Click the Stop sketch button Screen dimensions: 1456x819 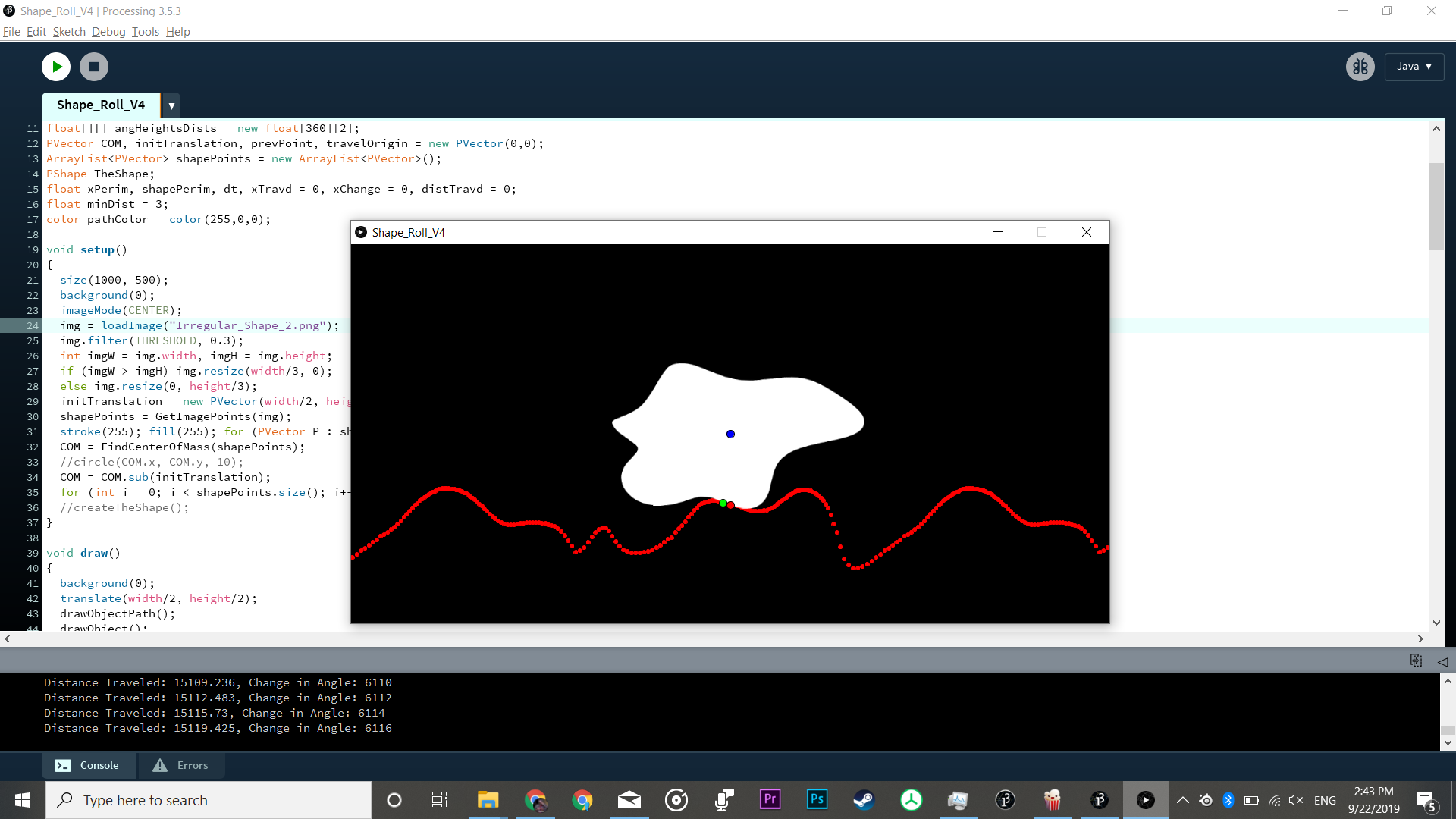pyautogui.click(x=94, y=67)
